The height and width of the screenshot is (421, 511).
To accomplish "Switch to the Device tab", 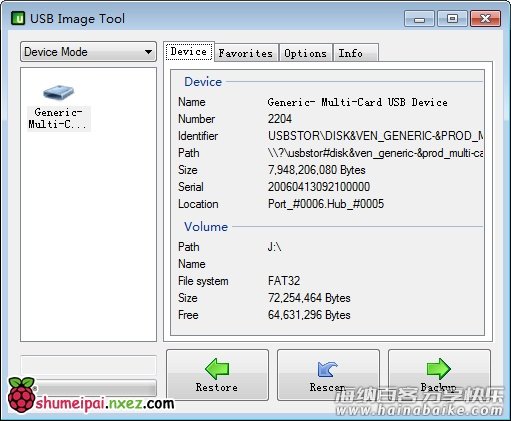I will pyautogui.click(x=189, y=51).
